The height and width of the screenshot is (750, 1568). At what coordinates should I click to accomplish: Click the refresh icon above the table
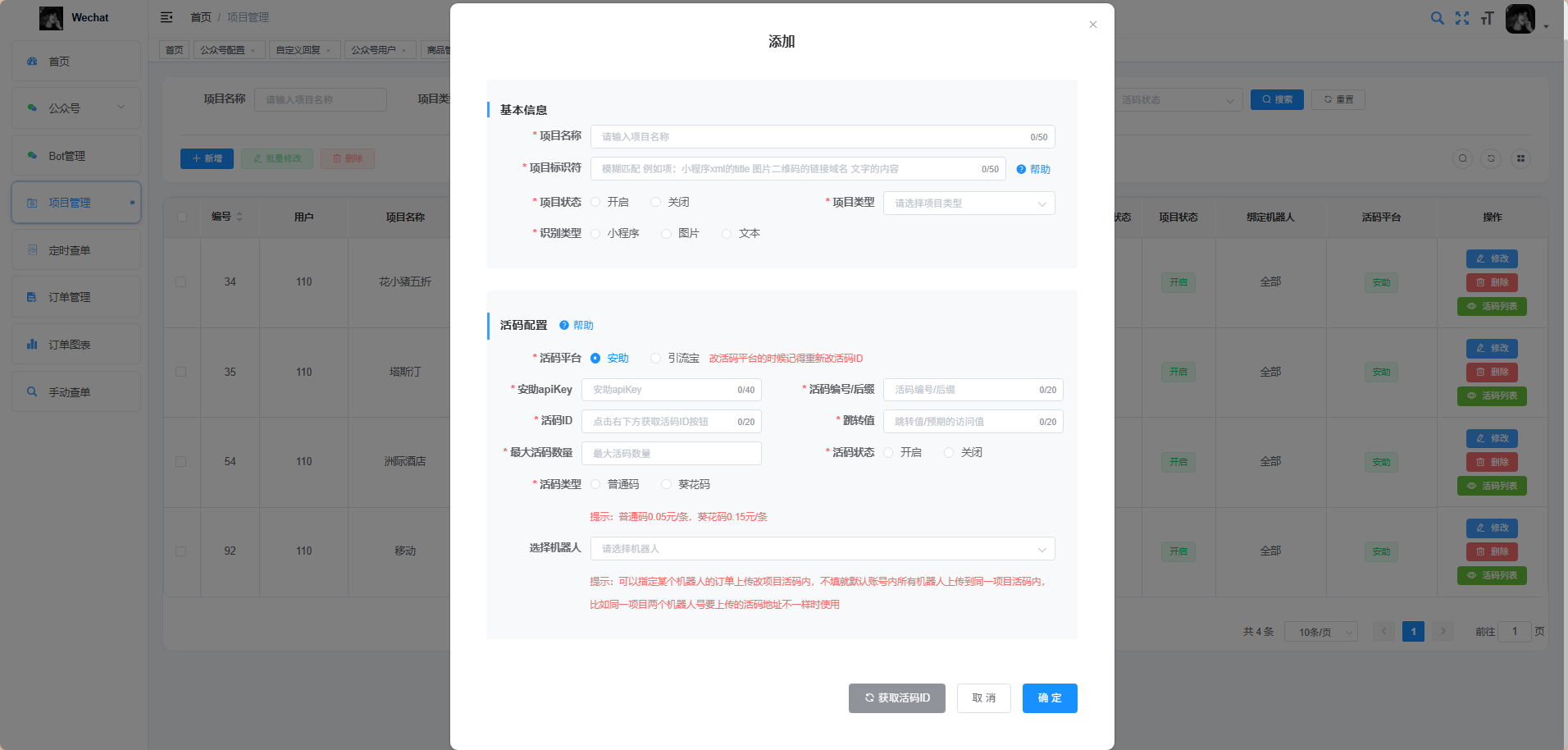pyautogui.click(x=1491, y=158)
